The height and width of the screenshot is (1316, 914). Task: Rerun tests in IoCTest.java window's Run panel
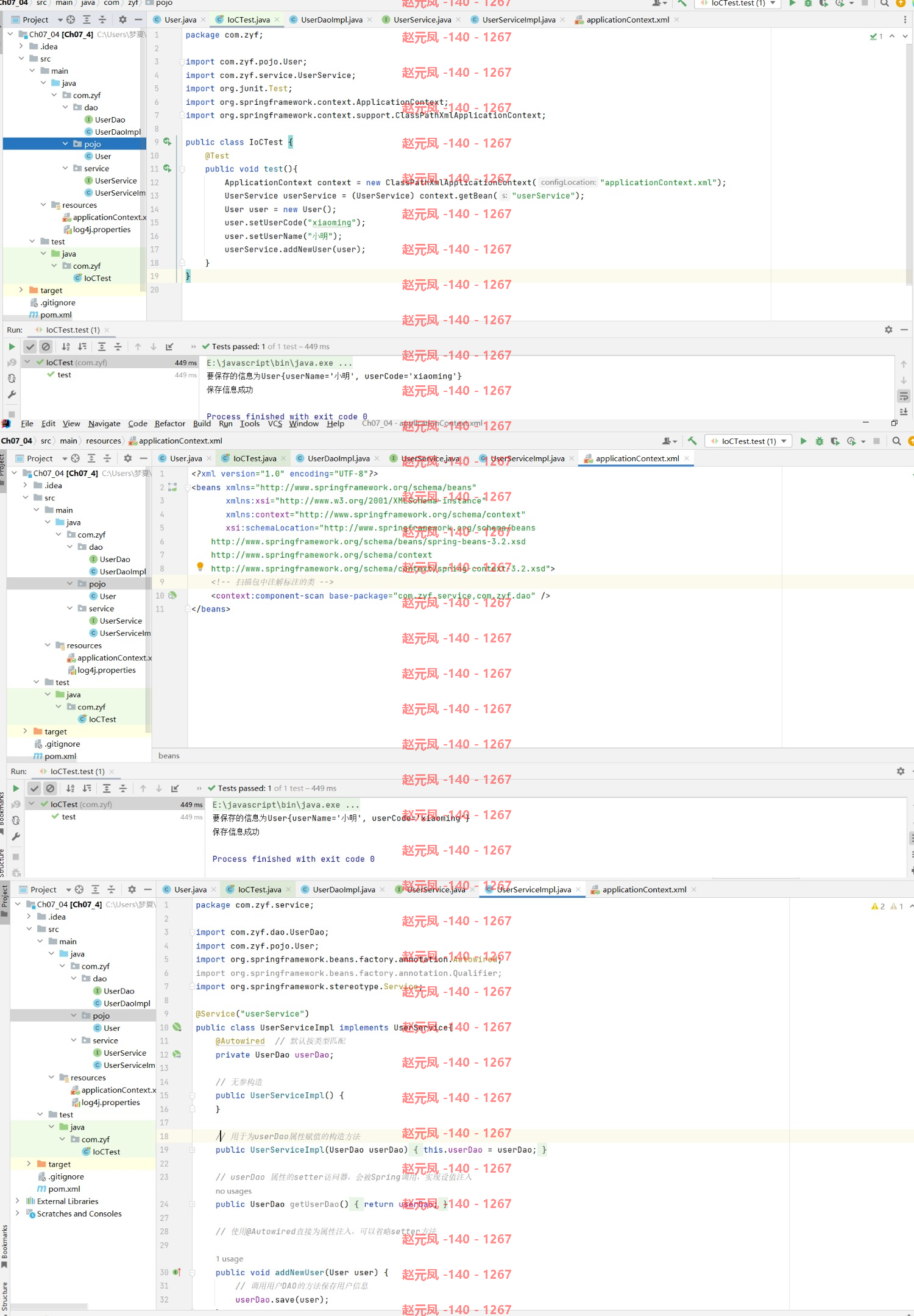tap(12, 346)
